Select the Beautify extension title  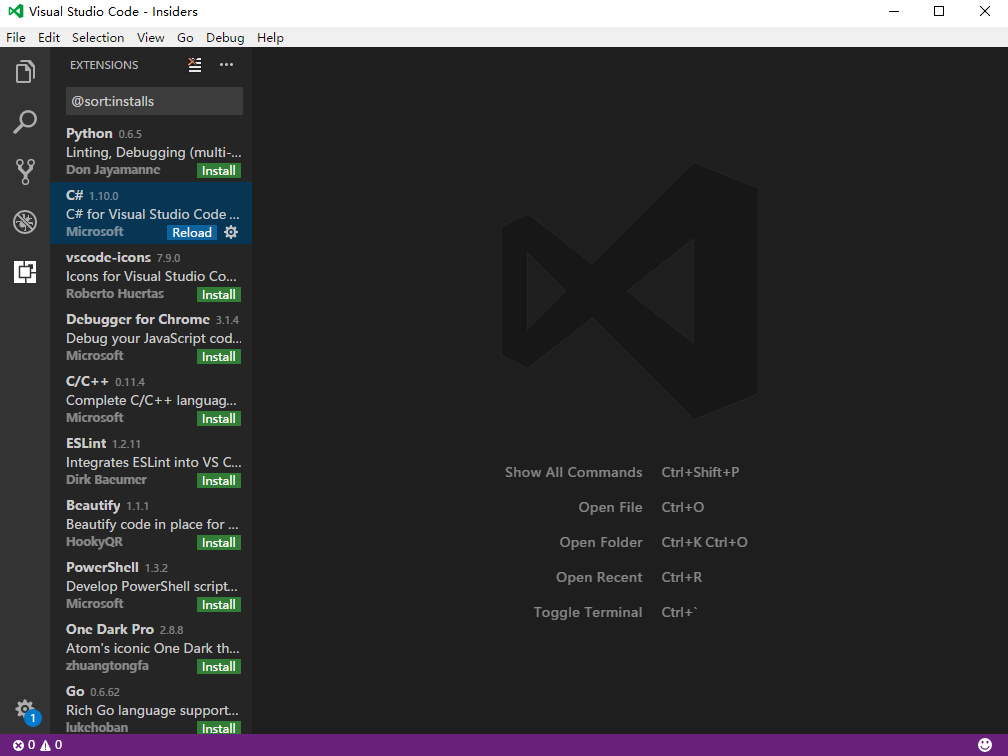tap(93, 505)
